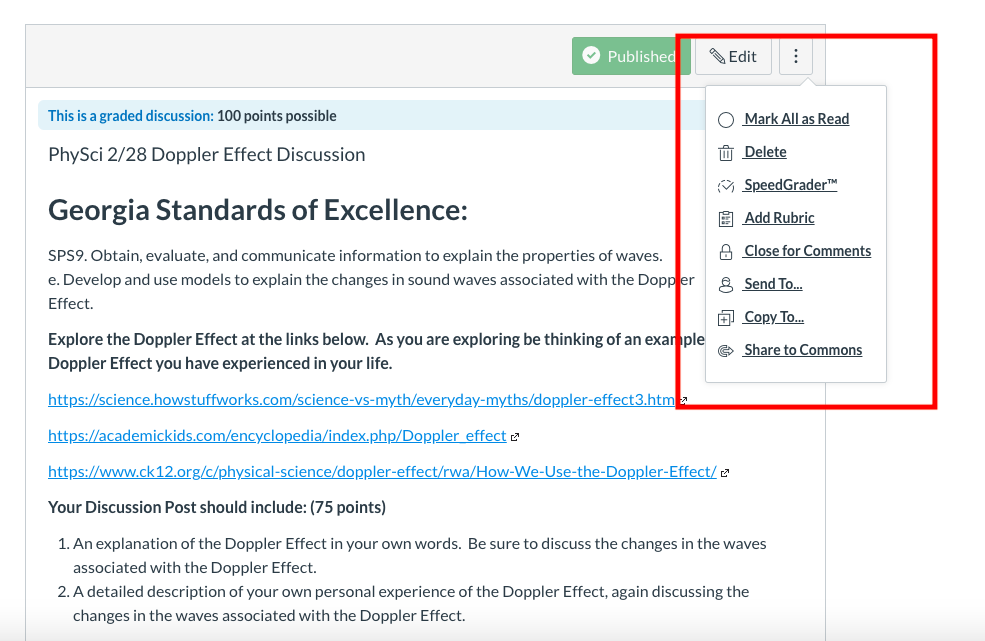The width and height of the screenshot is (985, 641).
Task: Click the Georgia Standards of Excellence heading
Action: [258, 210]
